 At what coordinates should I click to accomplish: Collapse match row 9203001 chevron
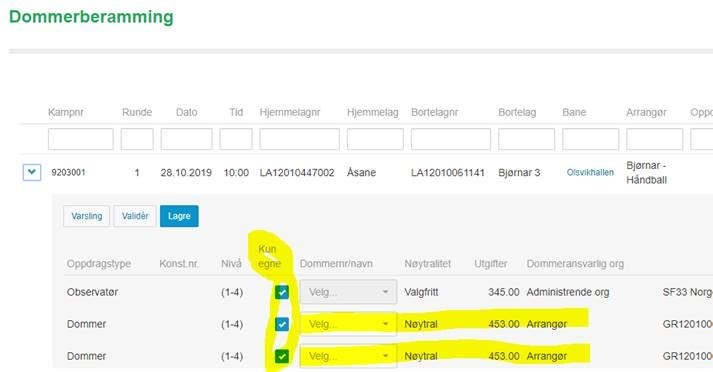pos(32,172)
